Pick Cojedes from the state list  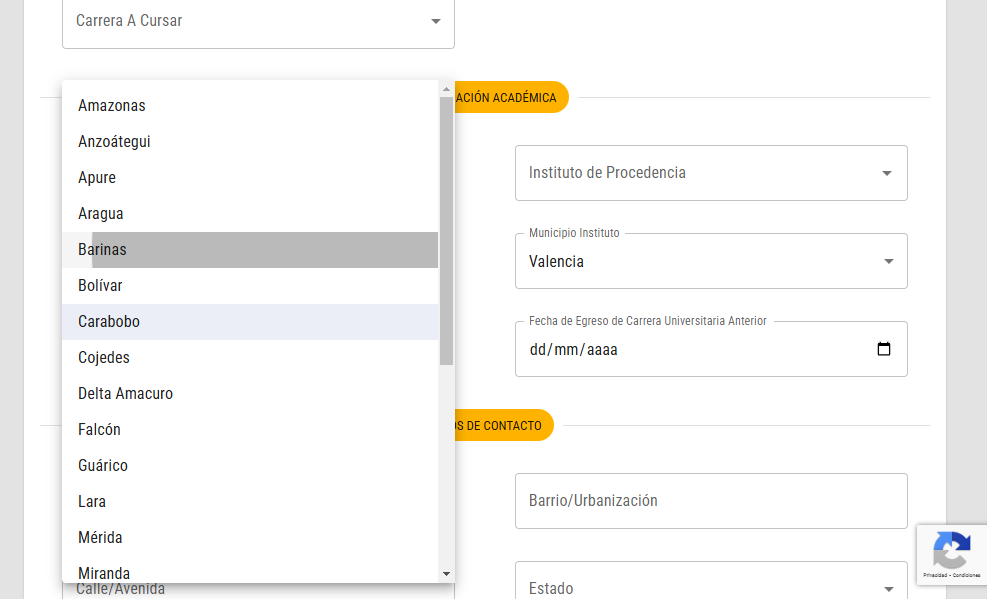coord(250,357)
